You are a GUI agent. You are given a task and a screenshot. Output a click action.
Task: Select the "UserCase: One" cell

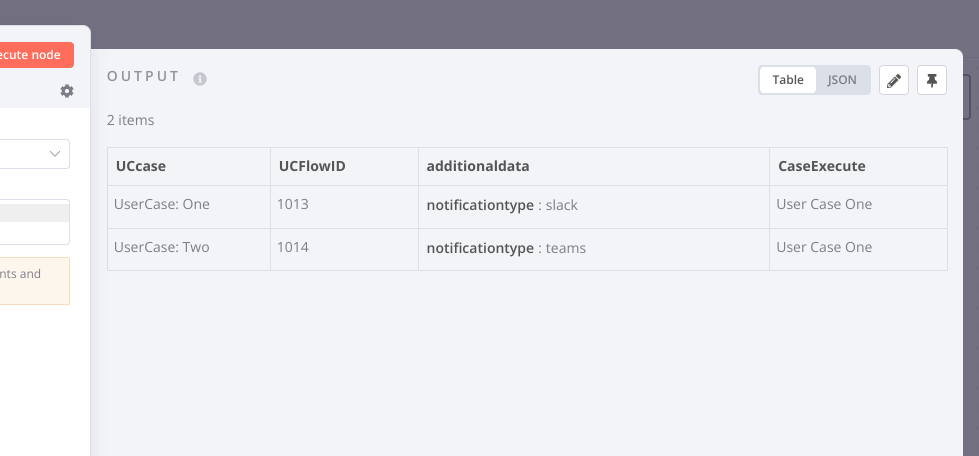click(162, 205)
